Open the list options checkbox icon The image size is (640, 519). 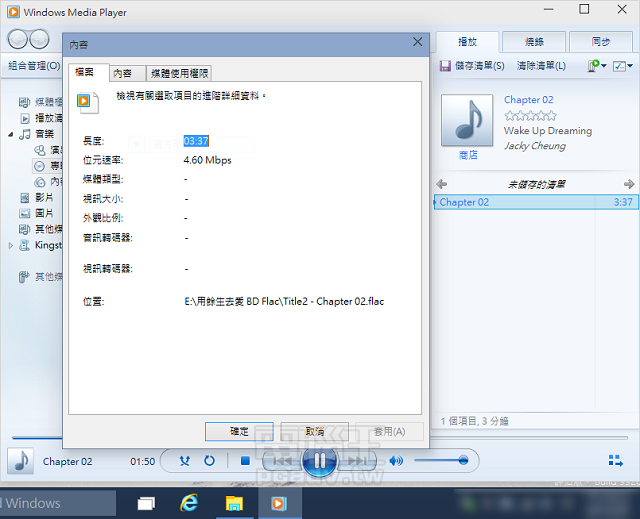point(622,66)
